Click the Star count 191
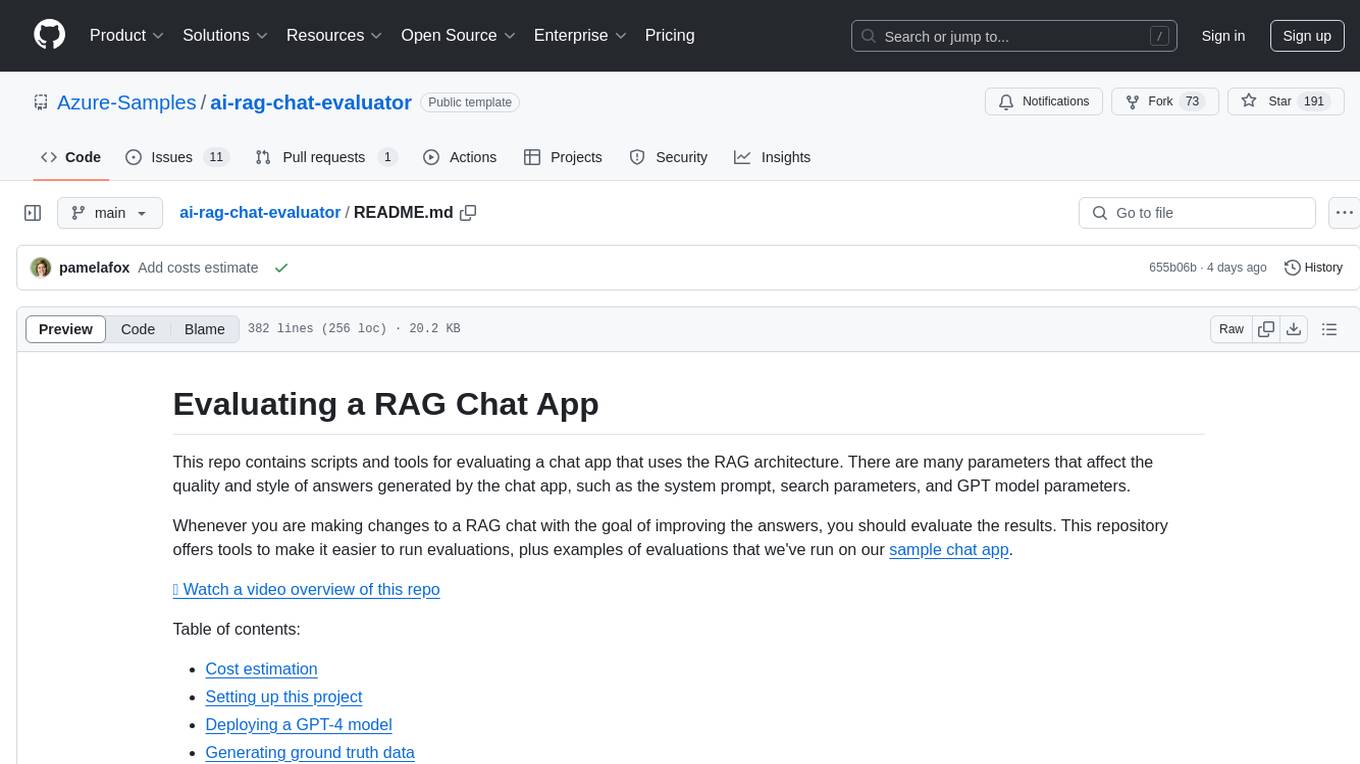This screenshot has height=764, width=1360. [1314, 102]
